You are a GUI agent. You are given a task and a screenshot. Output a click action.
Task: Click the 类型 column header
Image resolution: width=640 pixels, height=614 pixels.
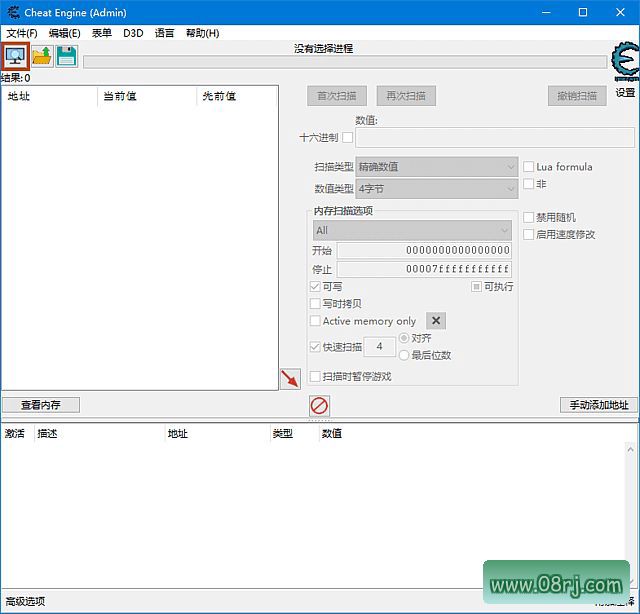tap(283, 434)
